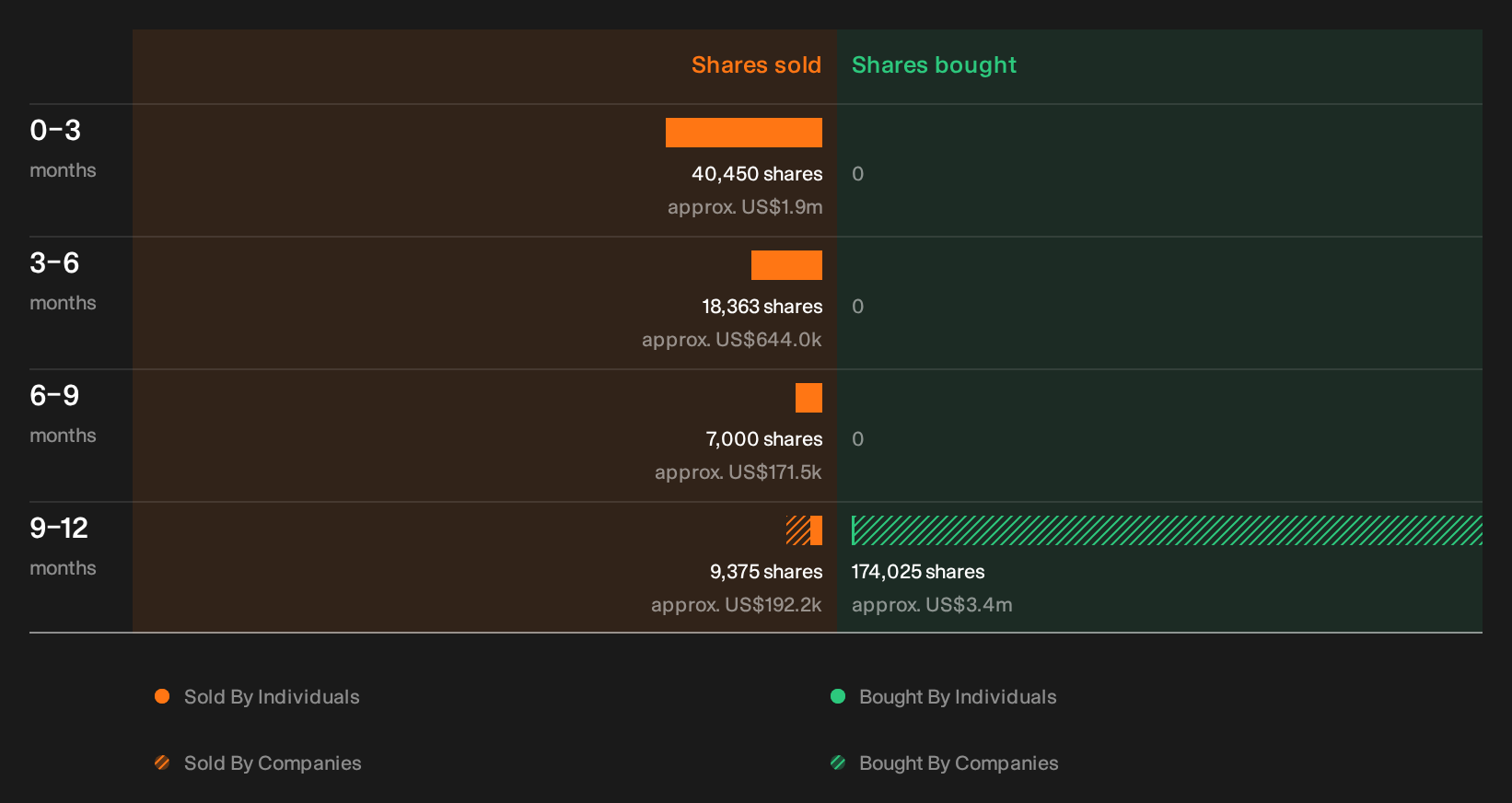1512x803 pixels.
Task: Click the 0-3 months row label
Action: point(63,148)
